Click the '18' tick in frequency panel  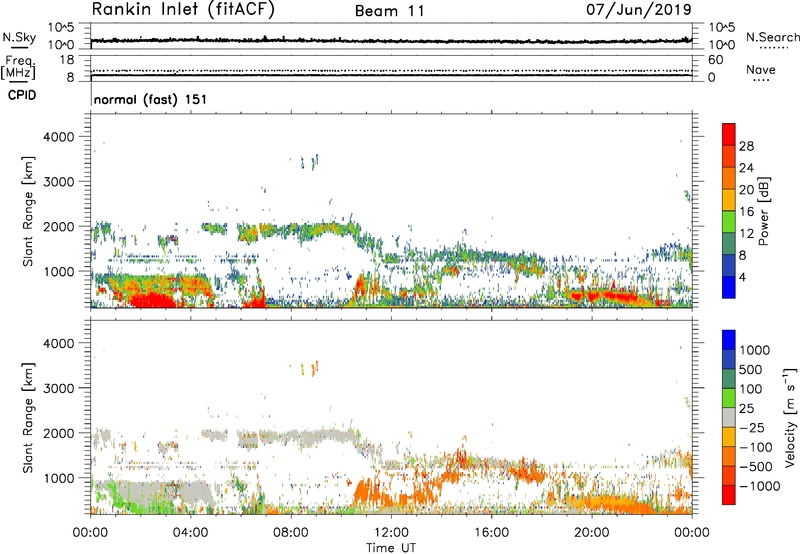coord(66,60)
